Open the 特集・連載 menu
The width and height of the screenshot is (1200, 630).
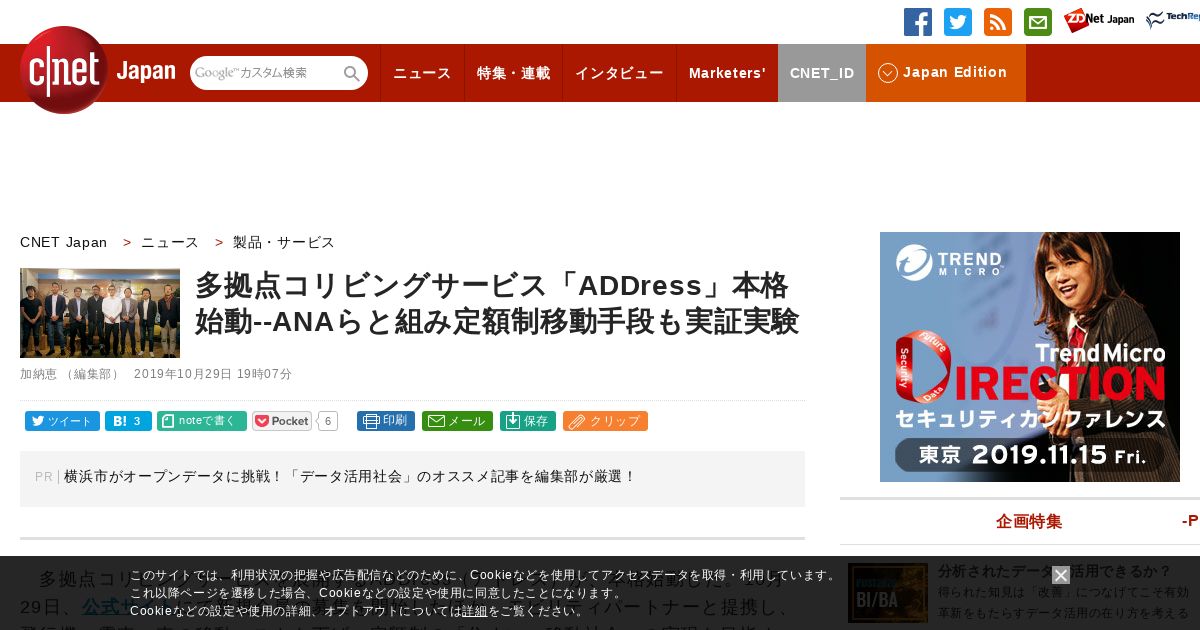(513, 73)
